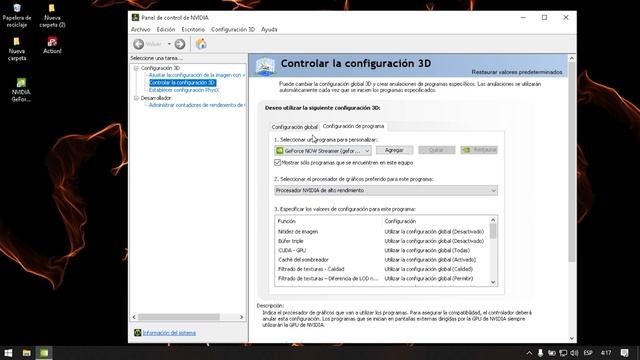The image size is (640, 360).
Task: Open the Papelera de reciclaje desktop icon
Action: tap(17, 16)
